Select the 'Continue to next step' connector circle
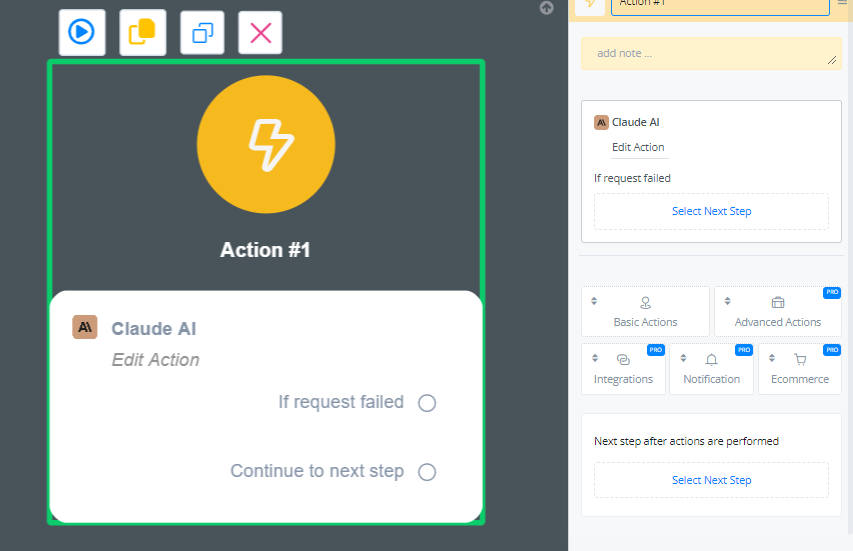The width and height of the screenshot is (853, 551). coord(427,472)
